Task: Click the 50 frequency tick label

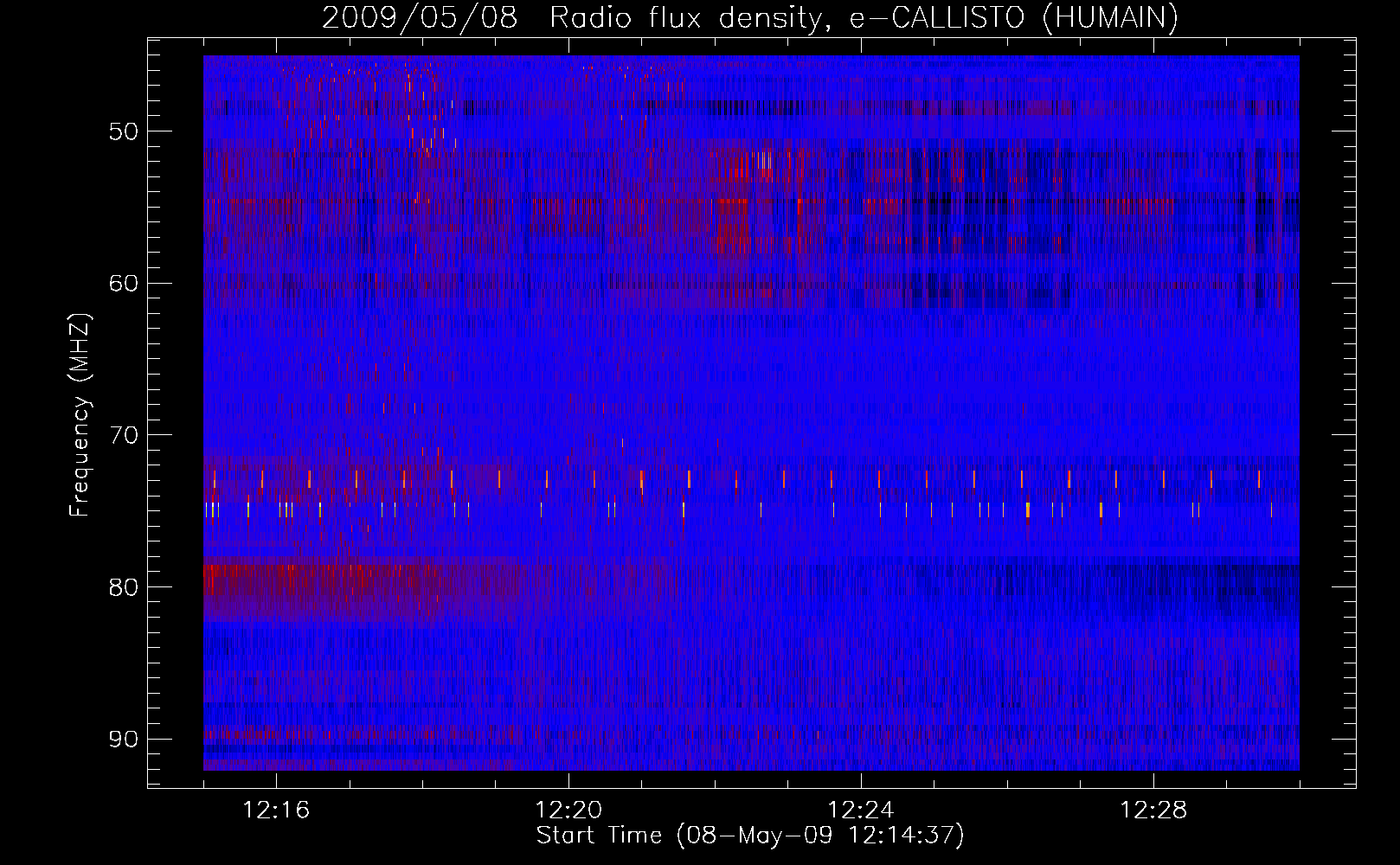Action: click(x=124, y=131)
